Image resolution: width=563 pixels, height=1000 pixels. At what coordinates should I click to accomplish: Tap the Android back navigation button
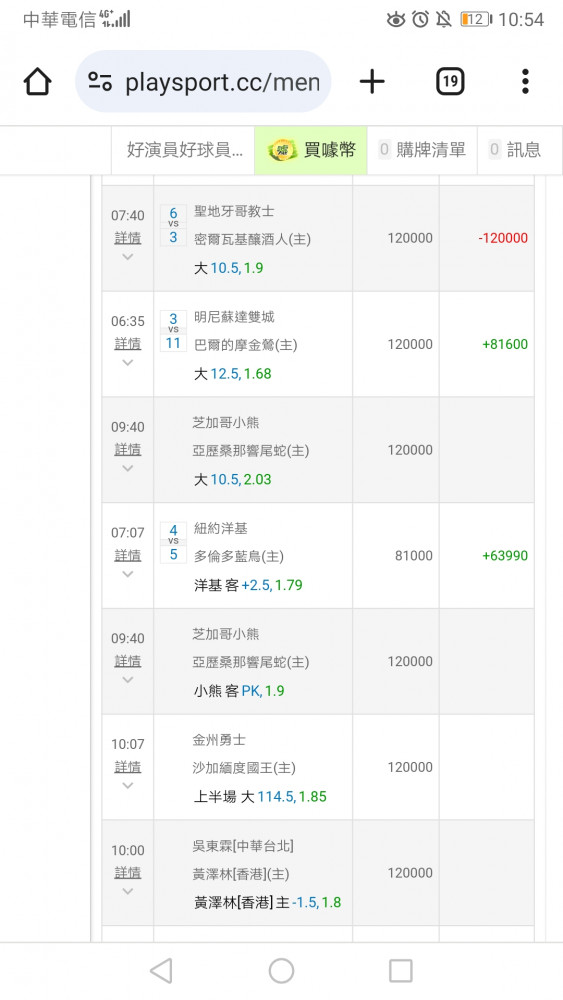click(161, 971)
